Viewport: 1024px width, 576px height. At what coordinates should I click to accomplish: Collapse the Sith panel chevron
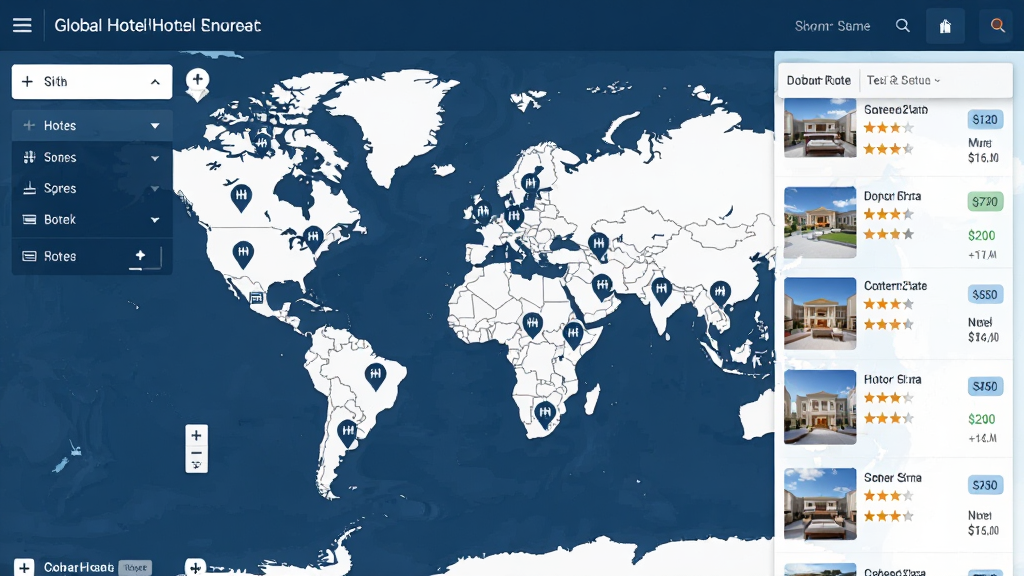(155, 82)
